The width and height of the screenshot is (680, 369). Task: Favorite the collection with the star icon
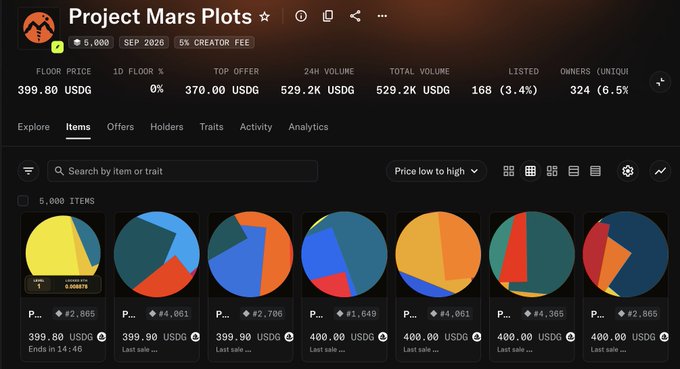265,17
